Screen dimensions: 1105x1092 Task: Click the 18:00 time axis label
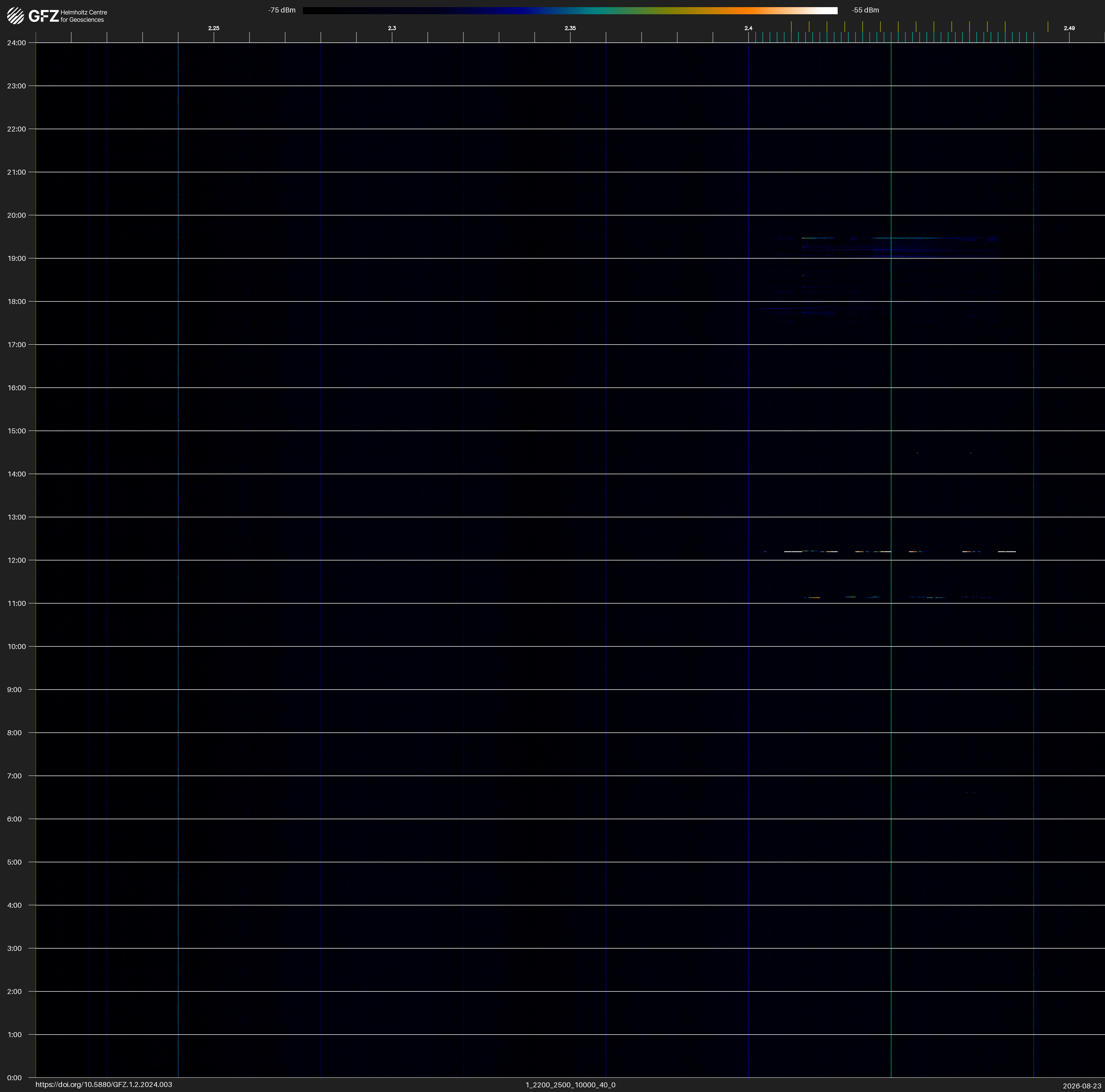[17, 302]
